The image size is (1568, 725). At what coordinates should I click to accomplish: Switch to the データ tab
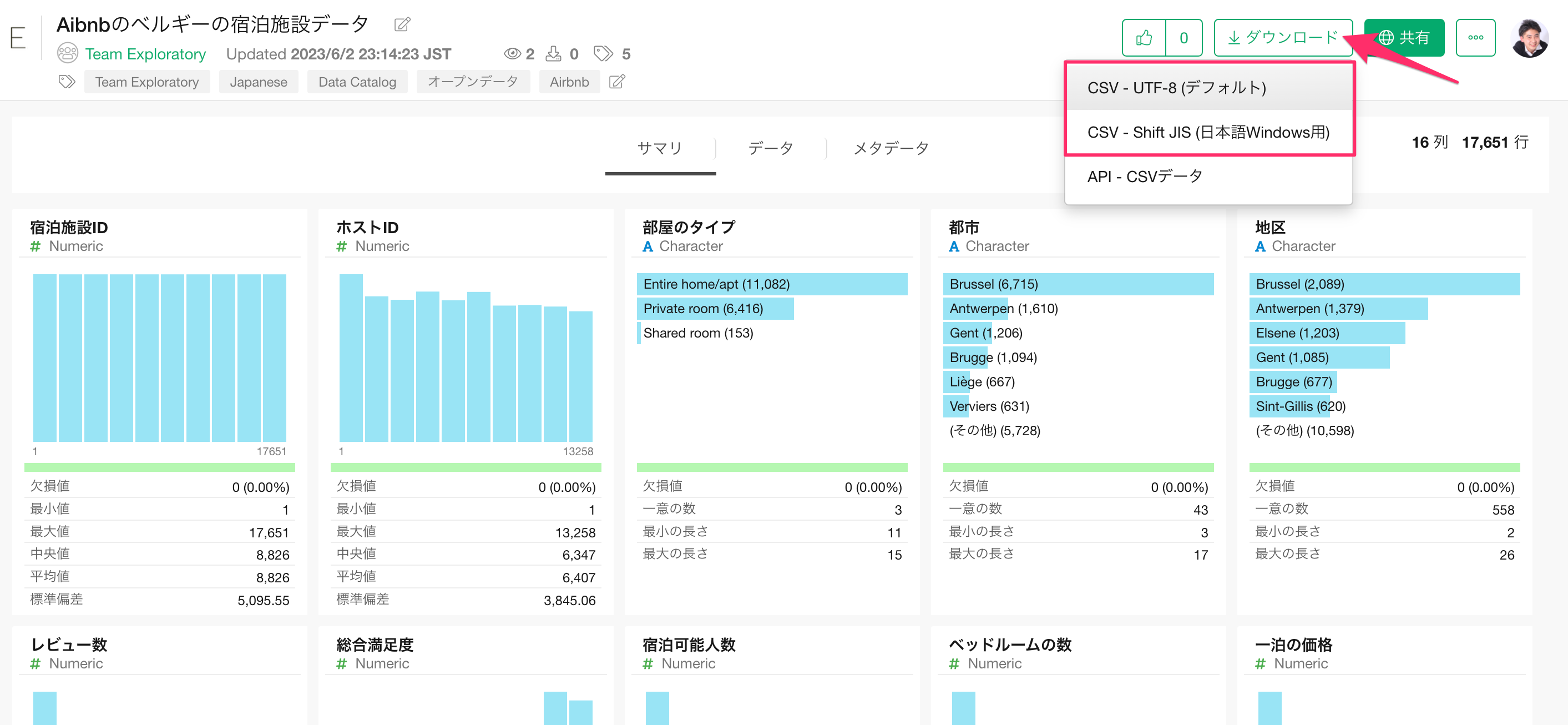[x=770, y=148]
